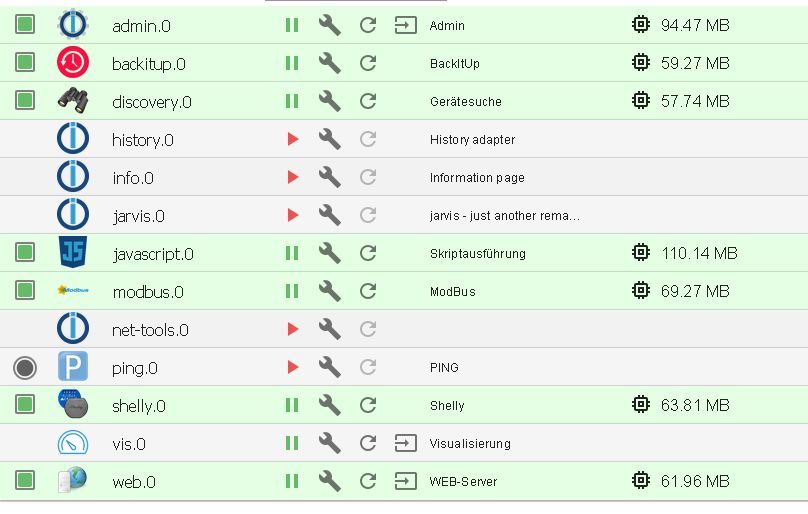Open the Admin web interface link icon
808x514 pixels.
(x=405, y=25)
